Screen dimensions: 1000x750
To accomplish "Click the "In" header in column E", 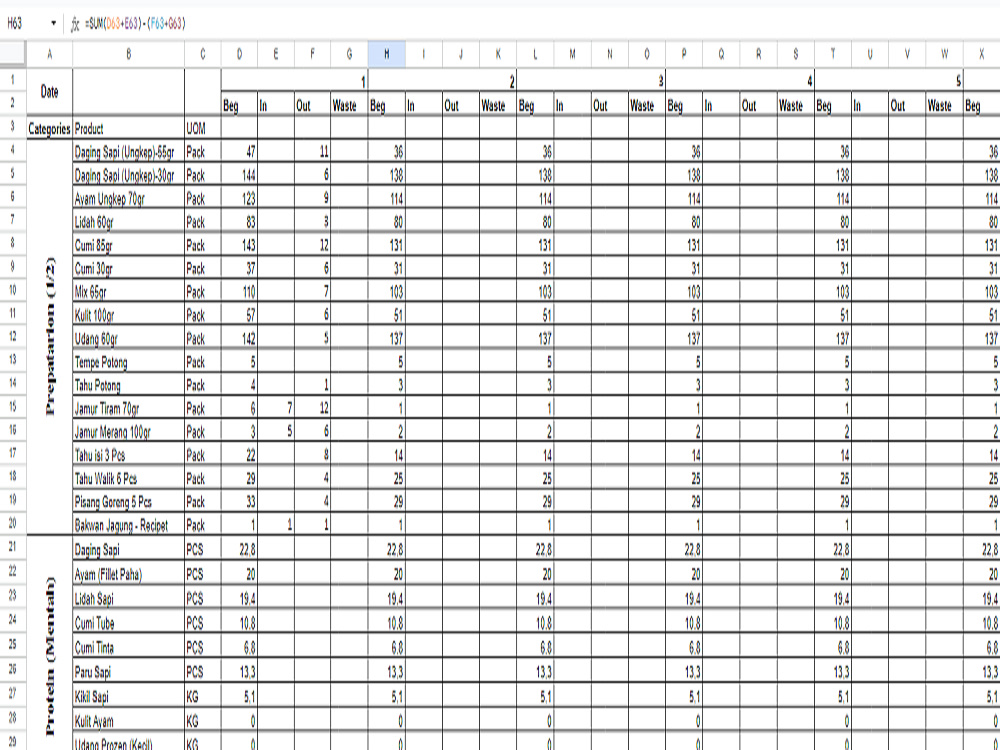I will (x=276, y=105).
